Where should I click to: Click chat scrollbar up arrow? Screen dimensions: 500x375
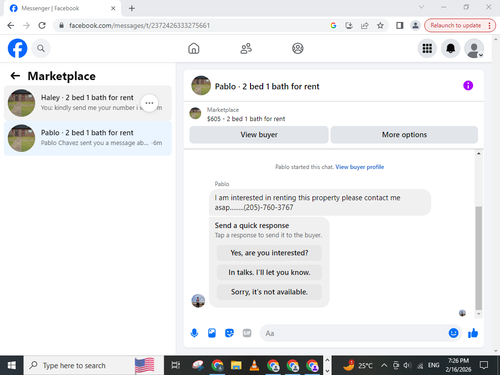point(479,154)
